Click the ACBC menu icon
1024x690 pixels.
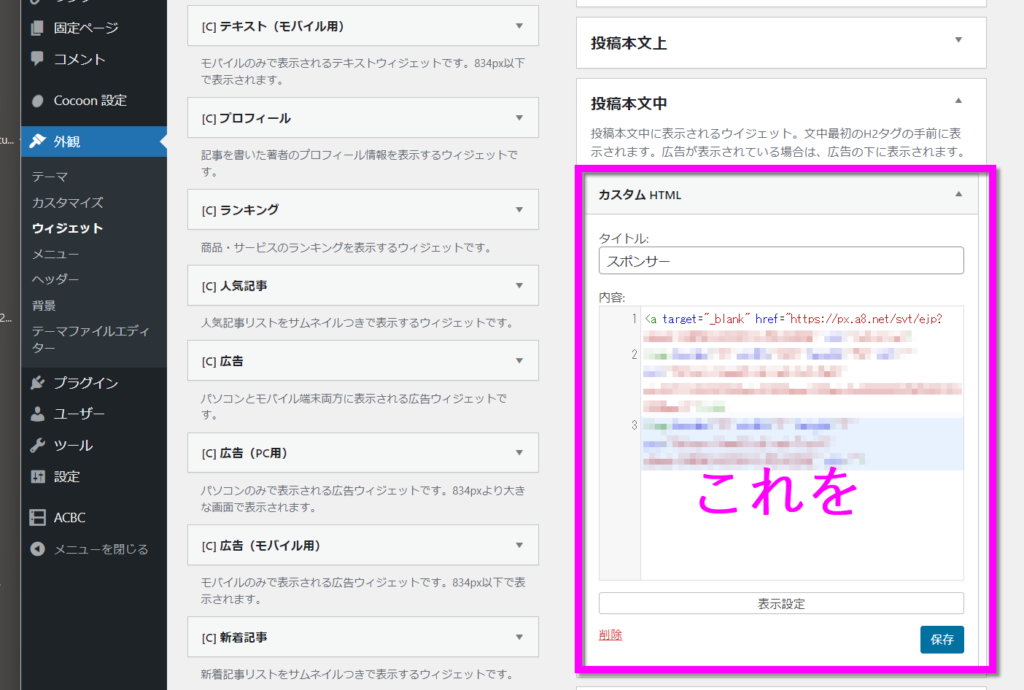(x=38, y=517)
